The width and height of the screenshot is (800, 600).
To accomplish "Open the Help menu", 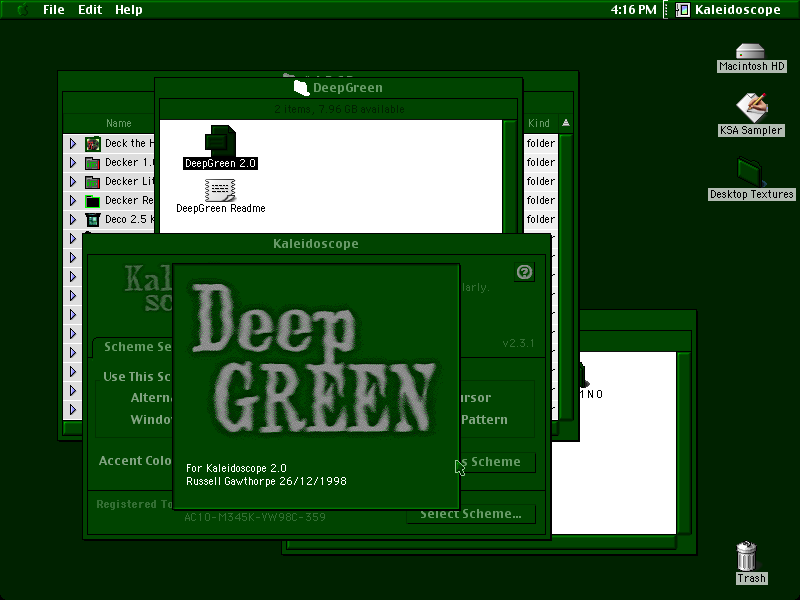I will [129, 10].
